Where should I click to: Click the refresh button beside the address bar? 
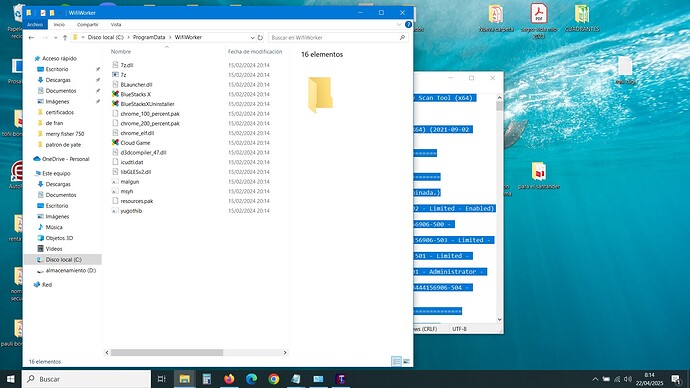(260, 37)
